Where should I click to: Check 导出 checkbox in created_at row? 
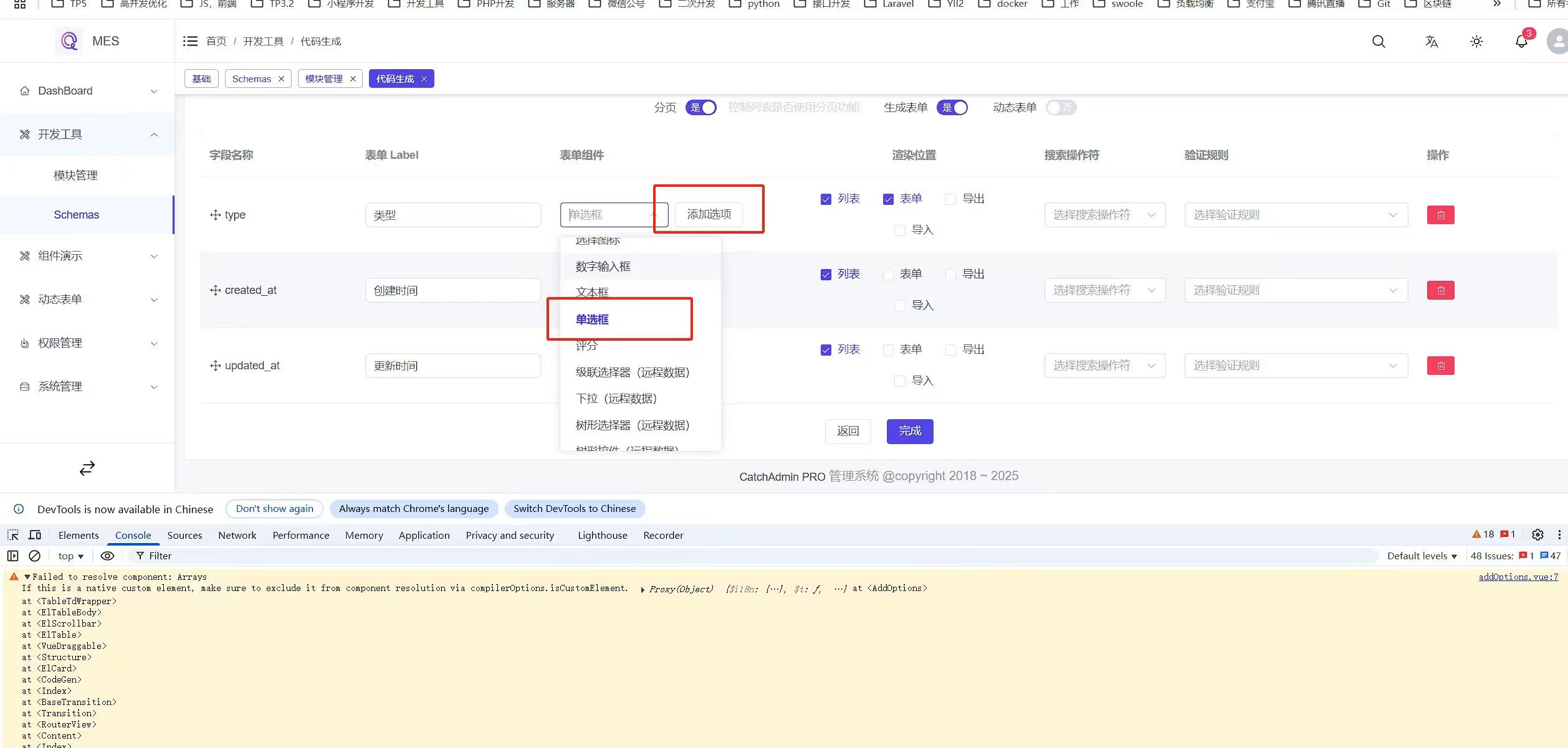click(x=950, y=275)
